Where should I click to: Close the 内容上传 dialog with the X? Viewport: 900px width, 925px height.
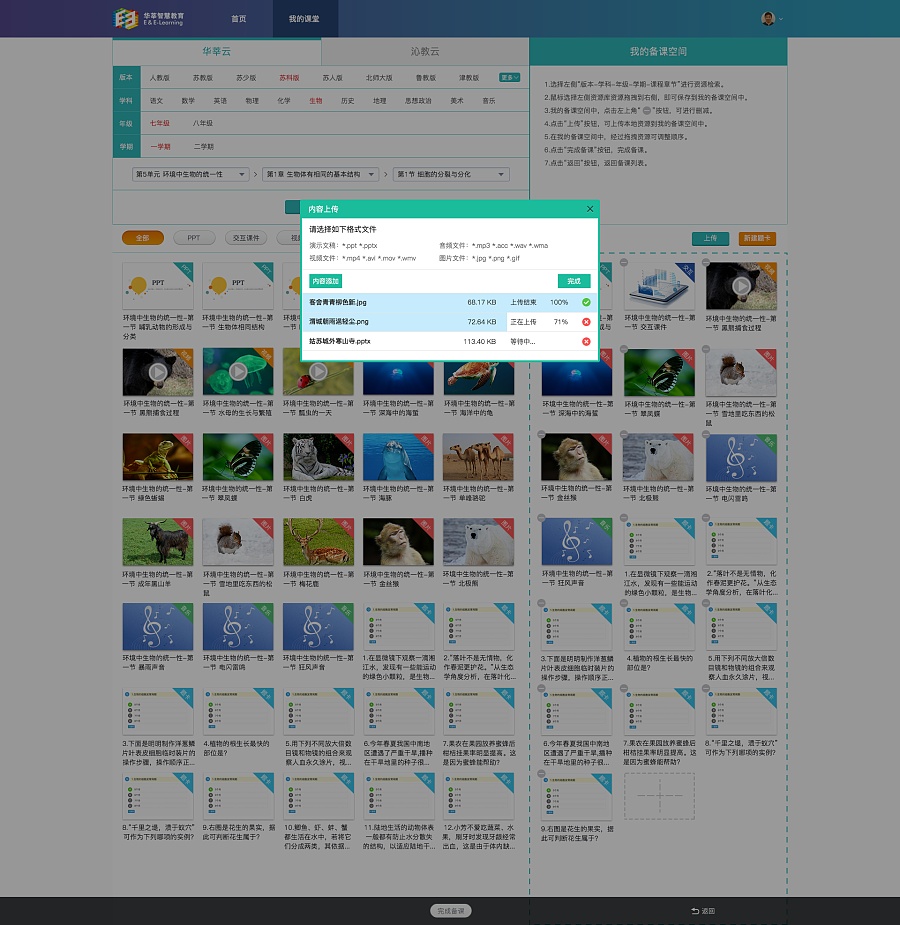coord(590,209)
